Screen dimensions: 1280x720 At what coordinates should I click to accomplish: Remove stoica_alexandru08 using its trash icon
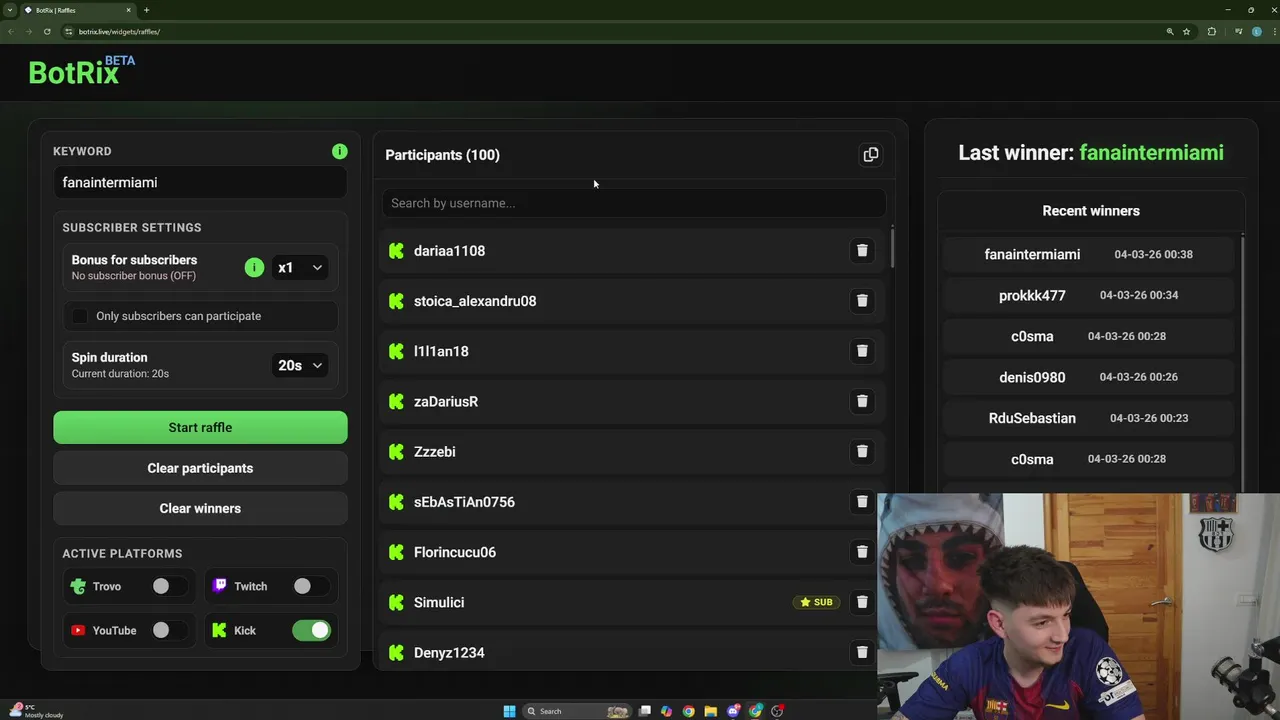[862, 301]
